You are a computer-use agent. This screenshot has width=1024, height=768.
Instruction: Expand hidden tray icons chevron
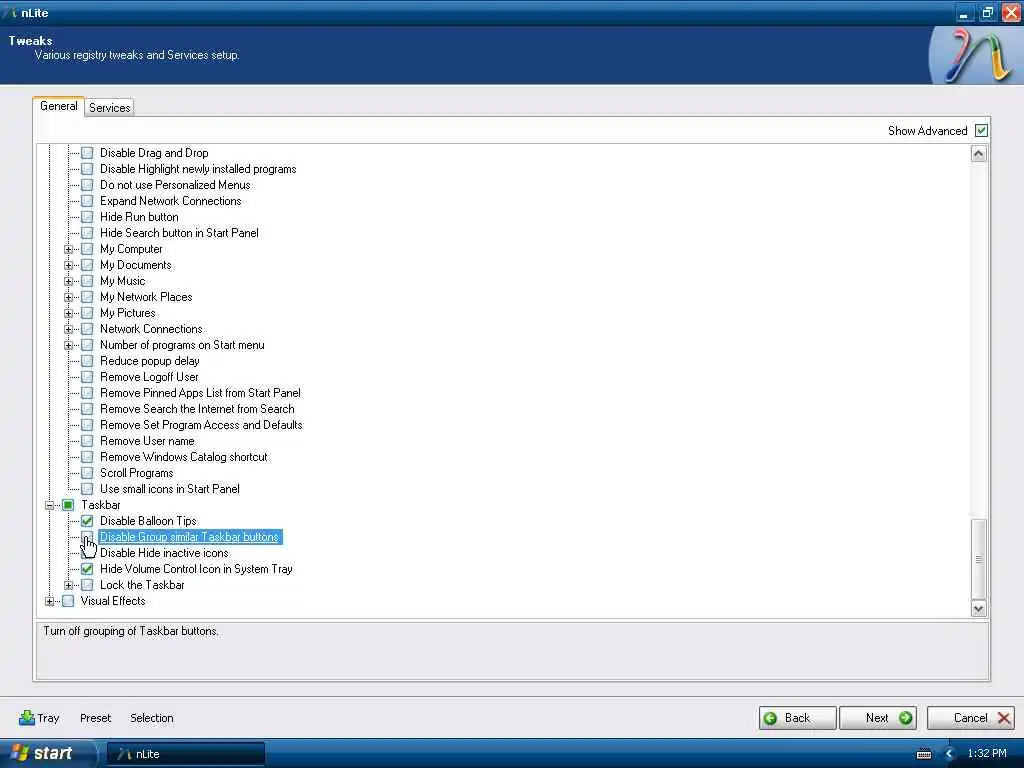(x=950, y=754)
